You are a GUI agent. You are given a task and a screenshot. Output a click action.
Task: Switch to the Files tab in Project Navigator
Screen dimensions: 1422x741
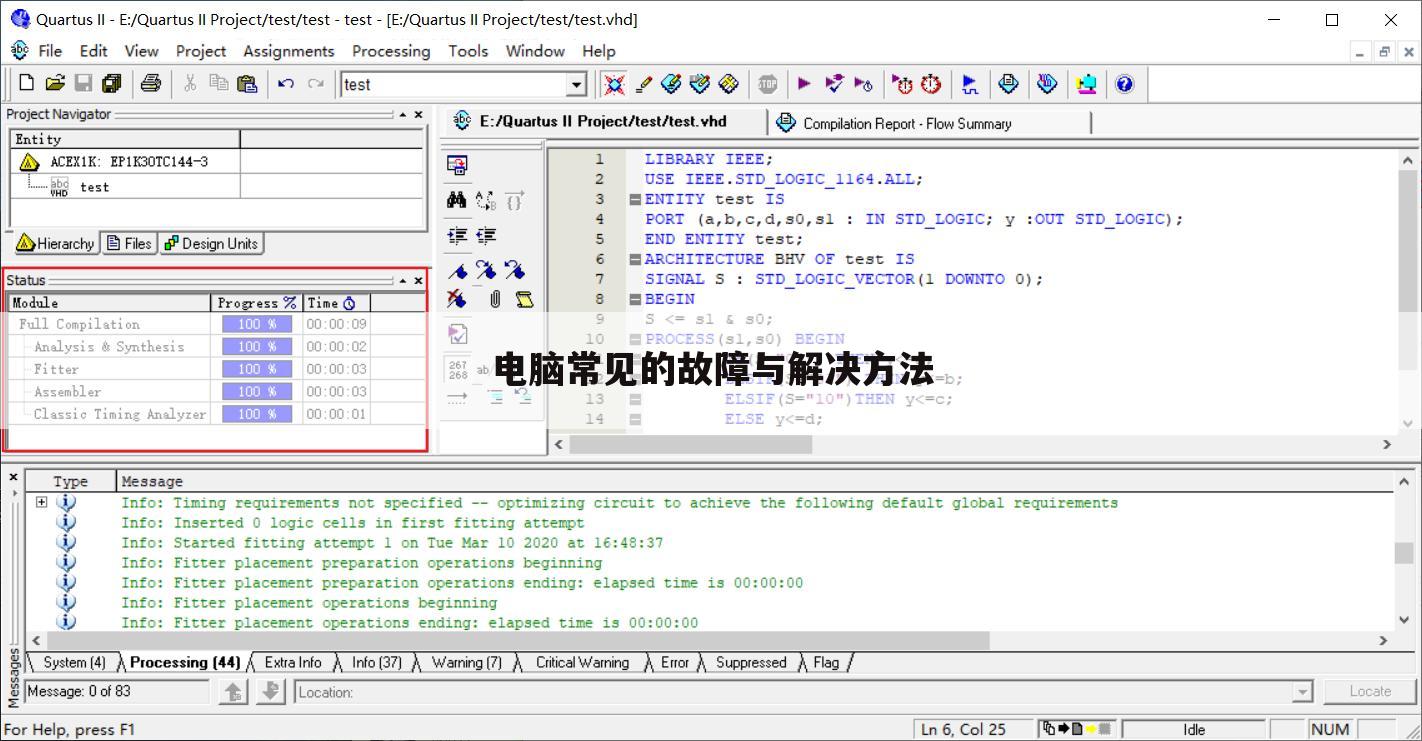tap(130, 243)
